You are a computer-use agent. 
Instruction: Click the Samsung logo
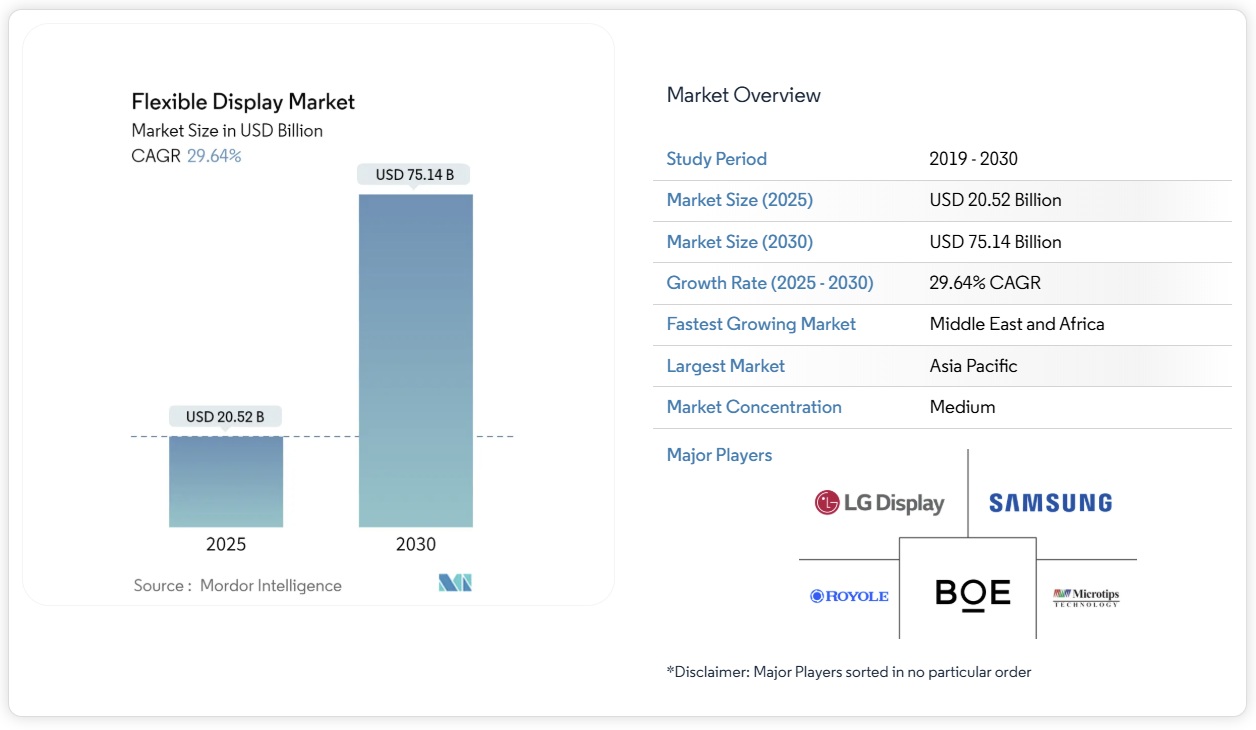point(1050,503)
